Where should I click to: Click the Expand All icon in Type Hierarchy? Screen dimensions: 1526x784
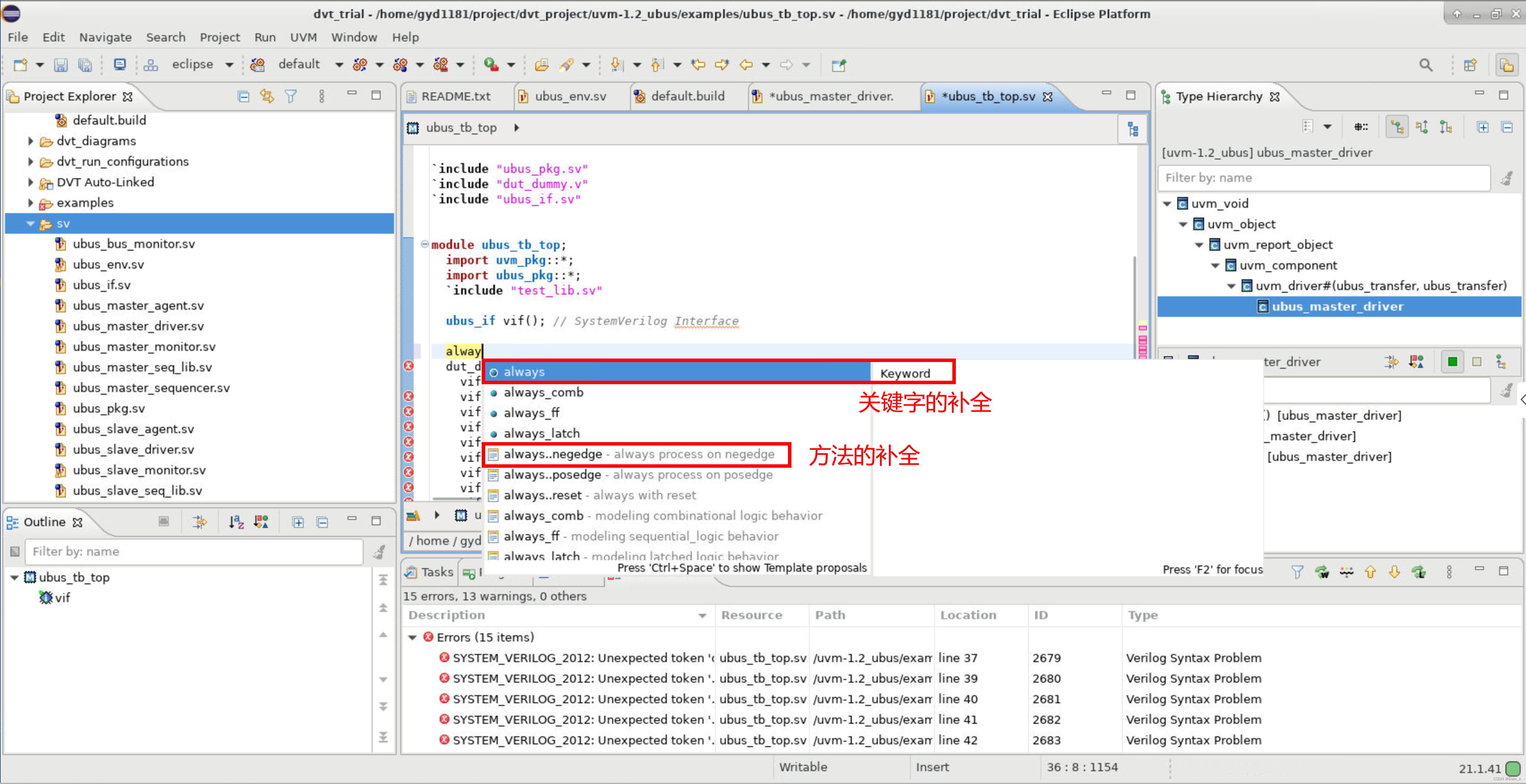tap(1482, 127)
